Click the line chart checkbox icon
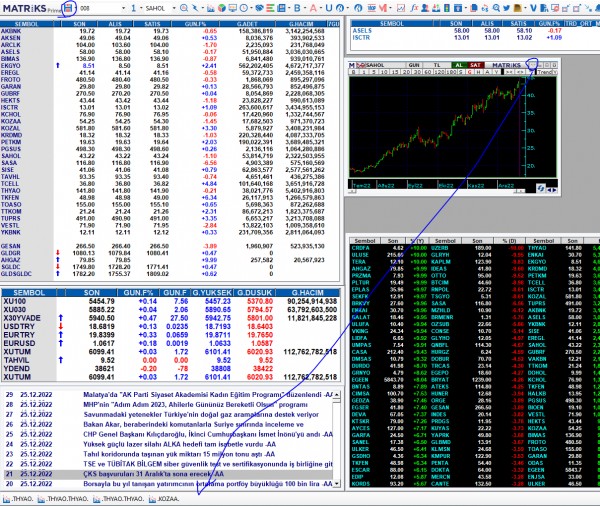Viewport: 600px width, 506px height. tap(401, 8)
